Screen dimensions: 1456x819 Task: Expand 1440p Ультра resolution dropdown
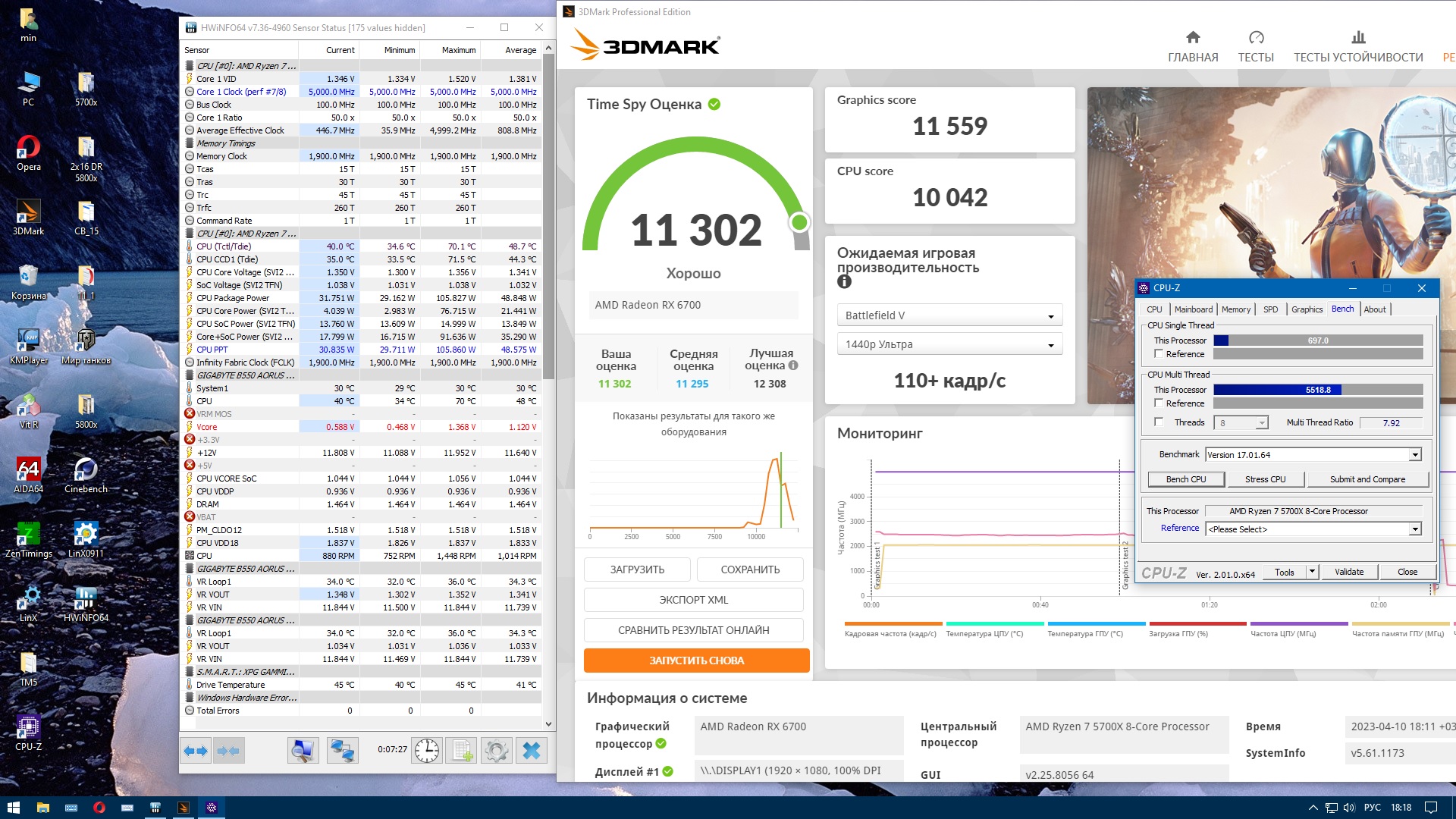point(949,344)
